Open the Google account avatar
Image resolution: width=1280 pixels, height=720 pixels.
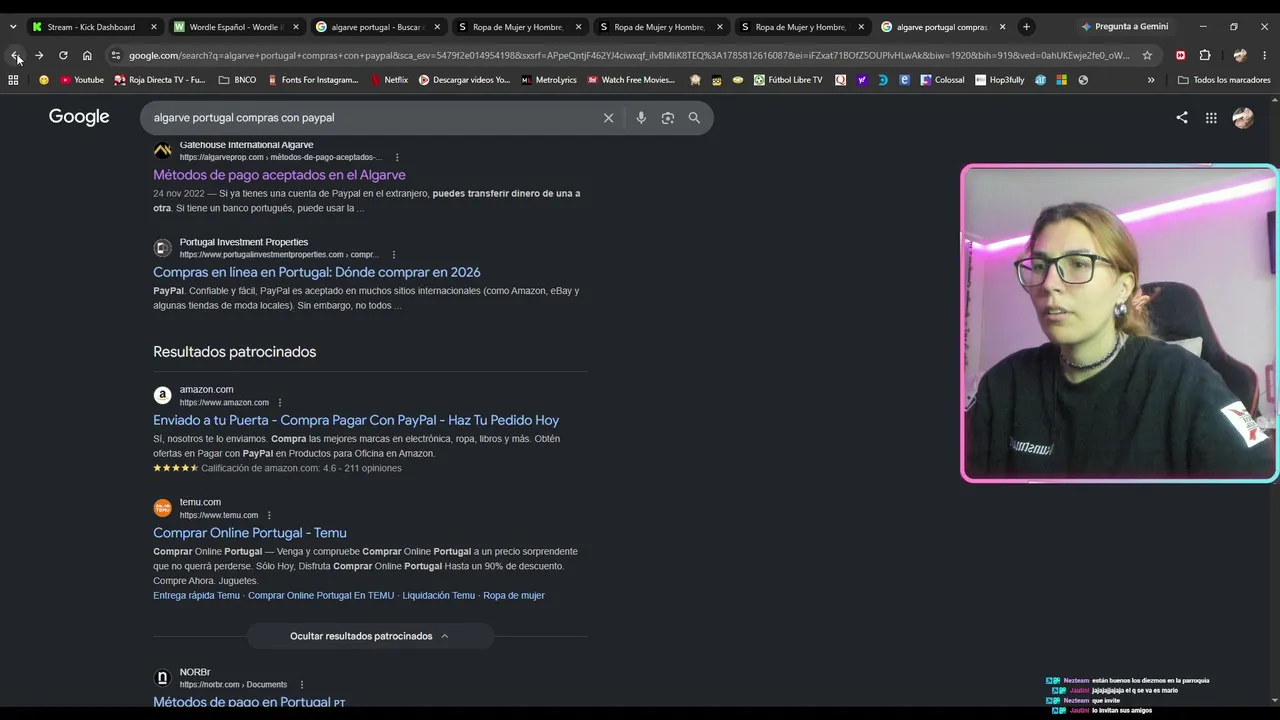[x=1243, y=118]
